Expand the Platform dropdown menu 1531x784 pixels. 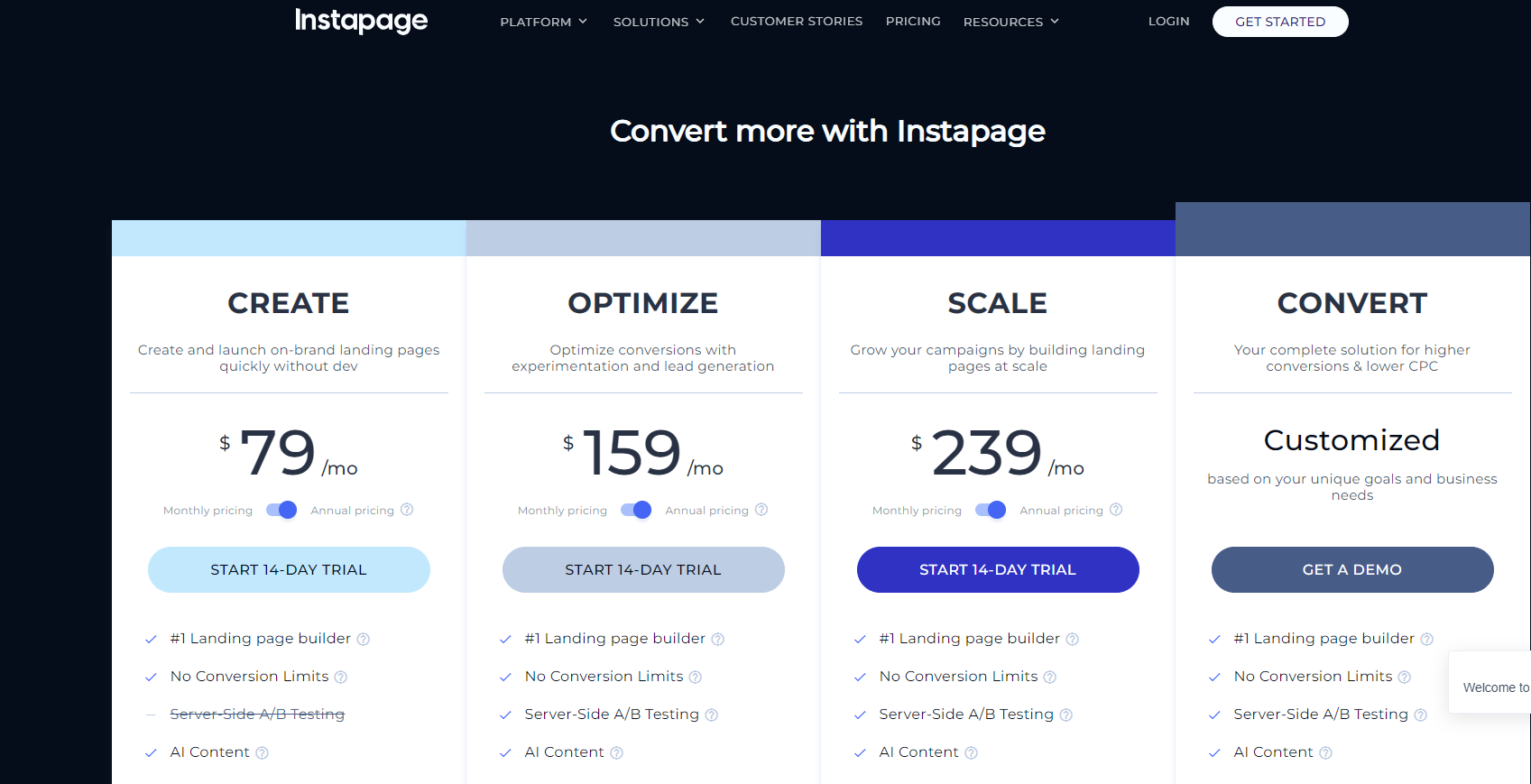click(x=543, y=22)
